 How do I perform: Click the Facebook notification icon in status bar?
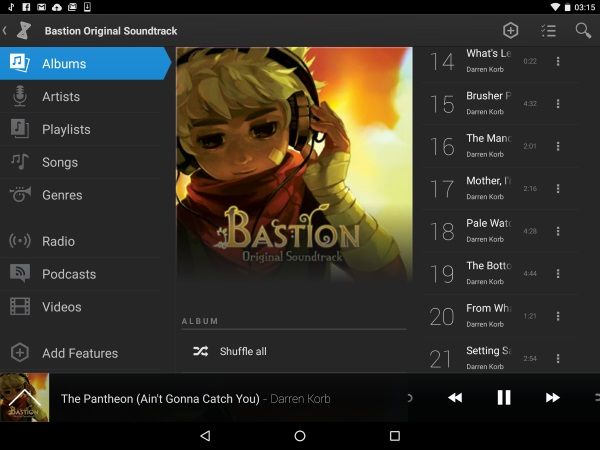coord(26,7)
